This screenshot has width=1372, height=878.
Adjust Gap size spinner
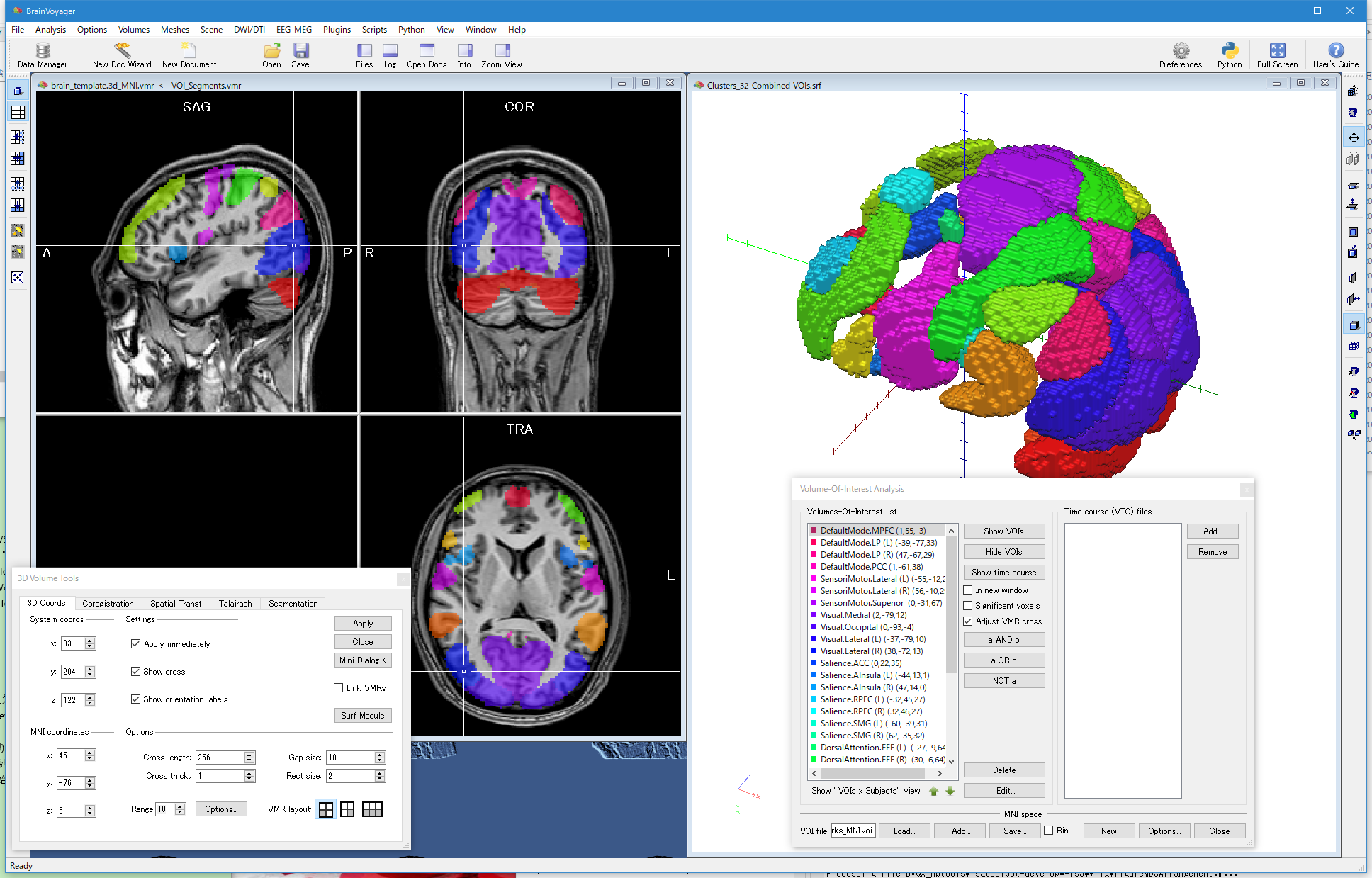tap(380, 758)
